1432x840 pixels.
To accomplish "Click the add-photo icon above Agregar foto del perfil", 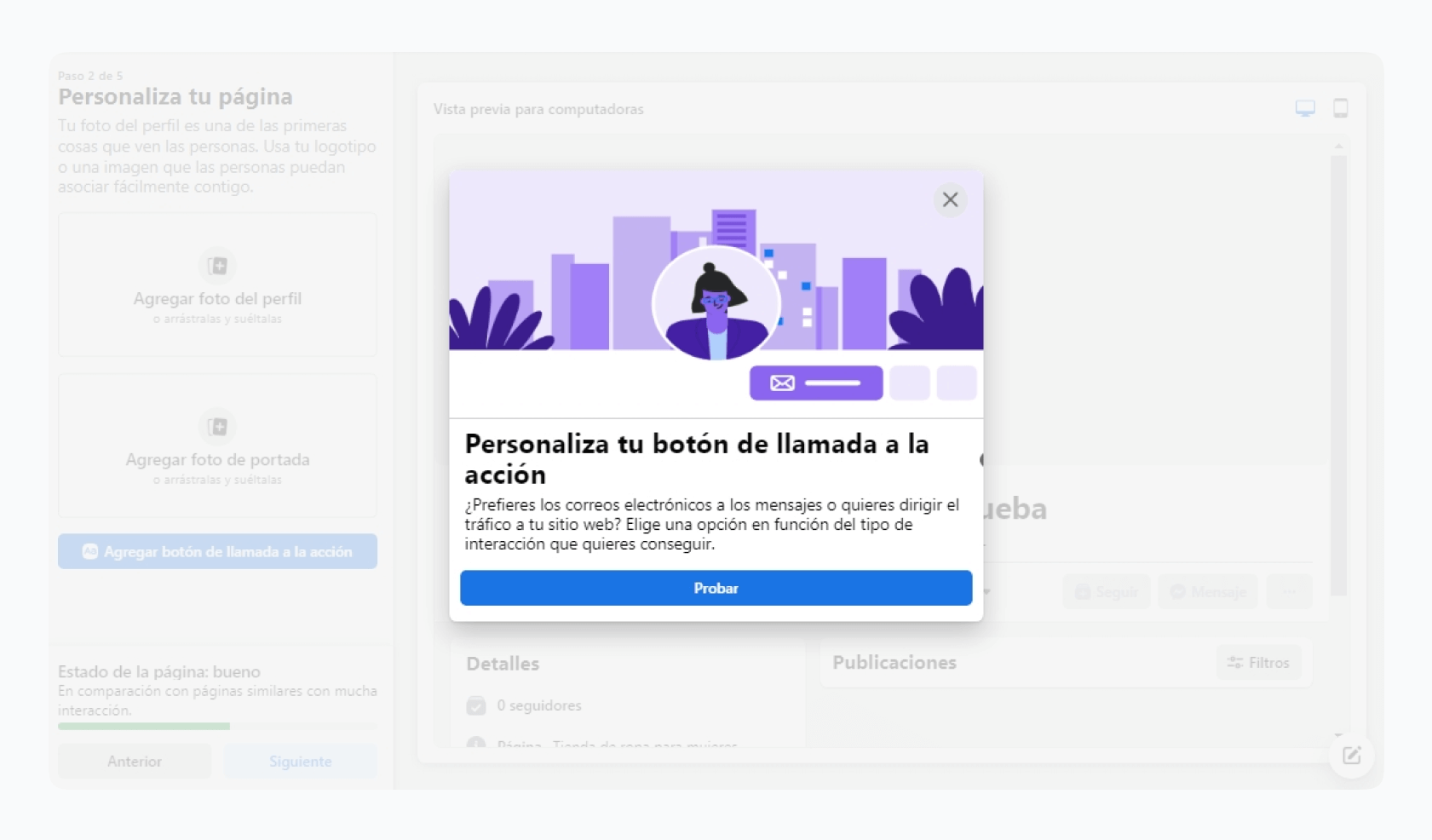I will pos(217,266).
